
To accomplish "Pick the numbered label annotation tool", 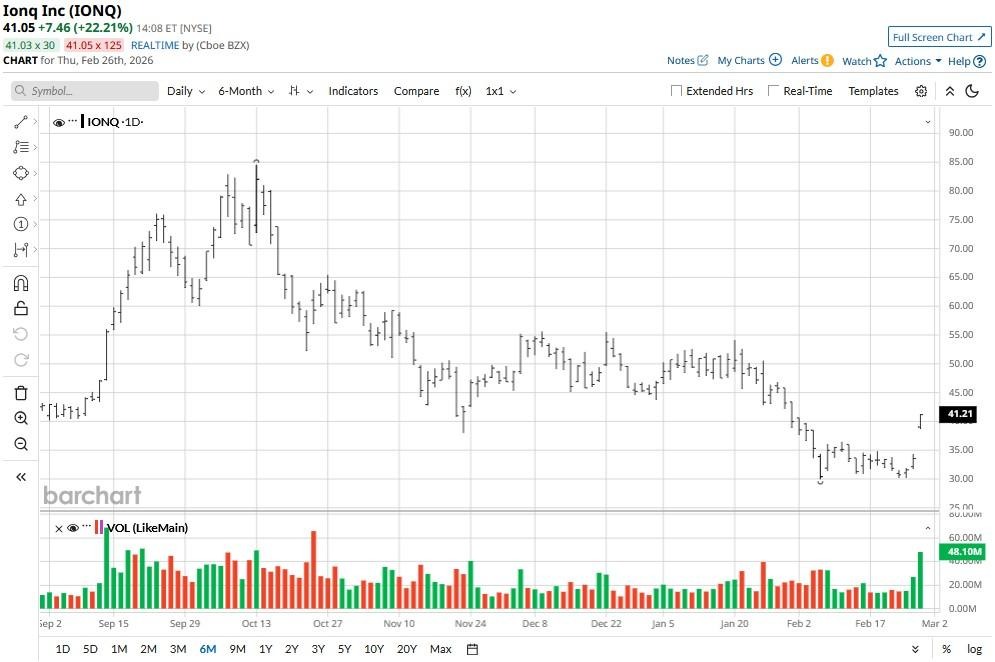I will 21,224.
